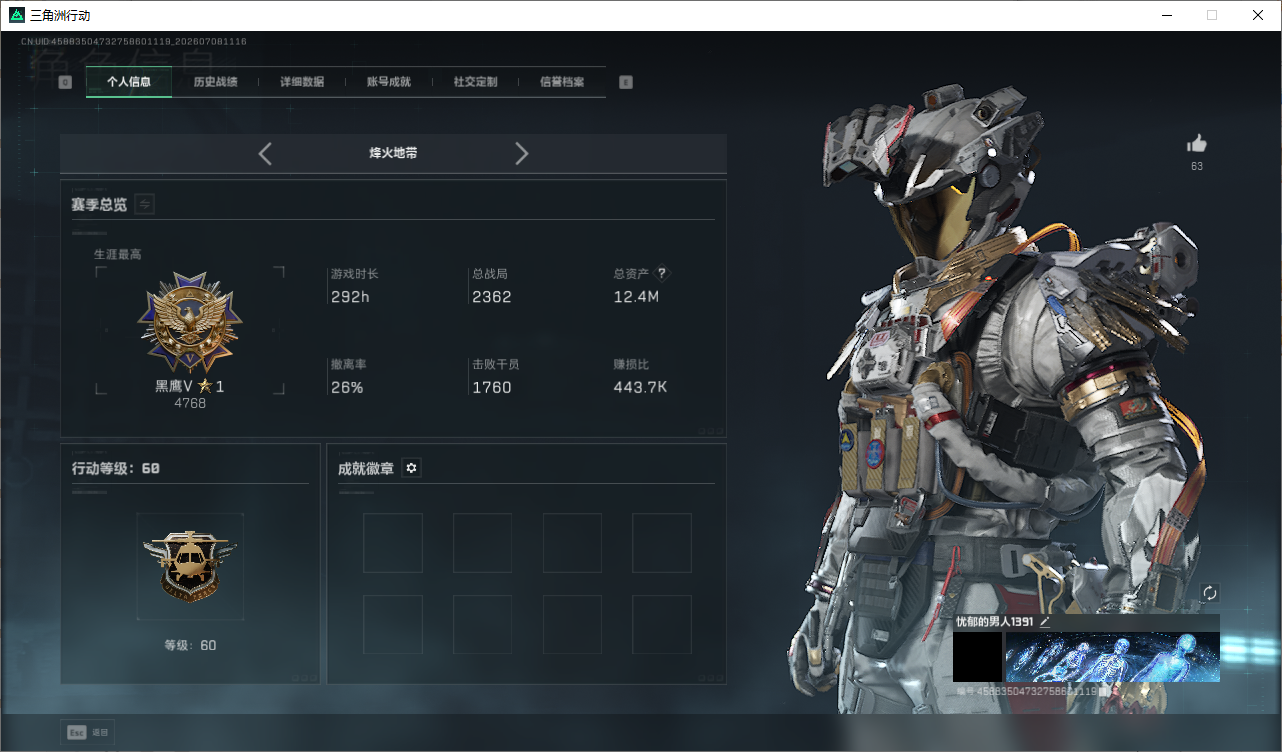
Task: Click the Esc 返回 button
Action: click(88, 732)
